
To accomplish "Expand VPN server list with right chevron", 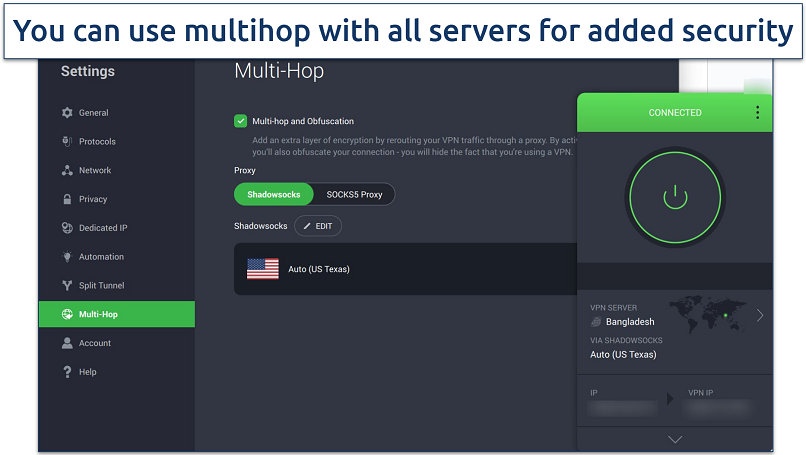I will pyautogui.click(x=760, y=315).
